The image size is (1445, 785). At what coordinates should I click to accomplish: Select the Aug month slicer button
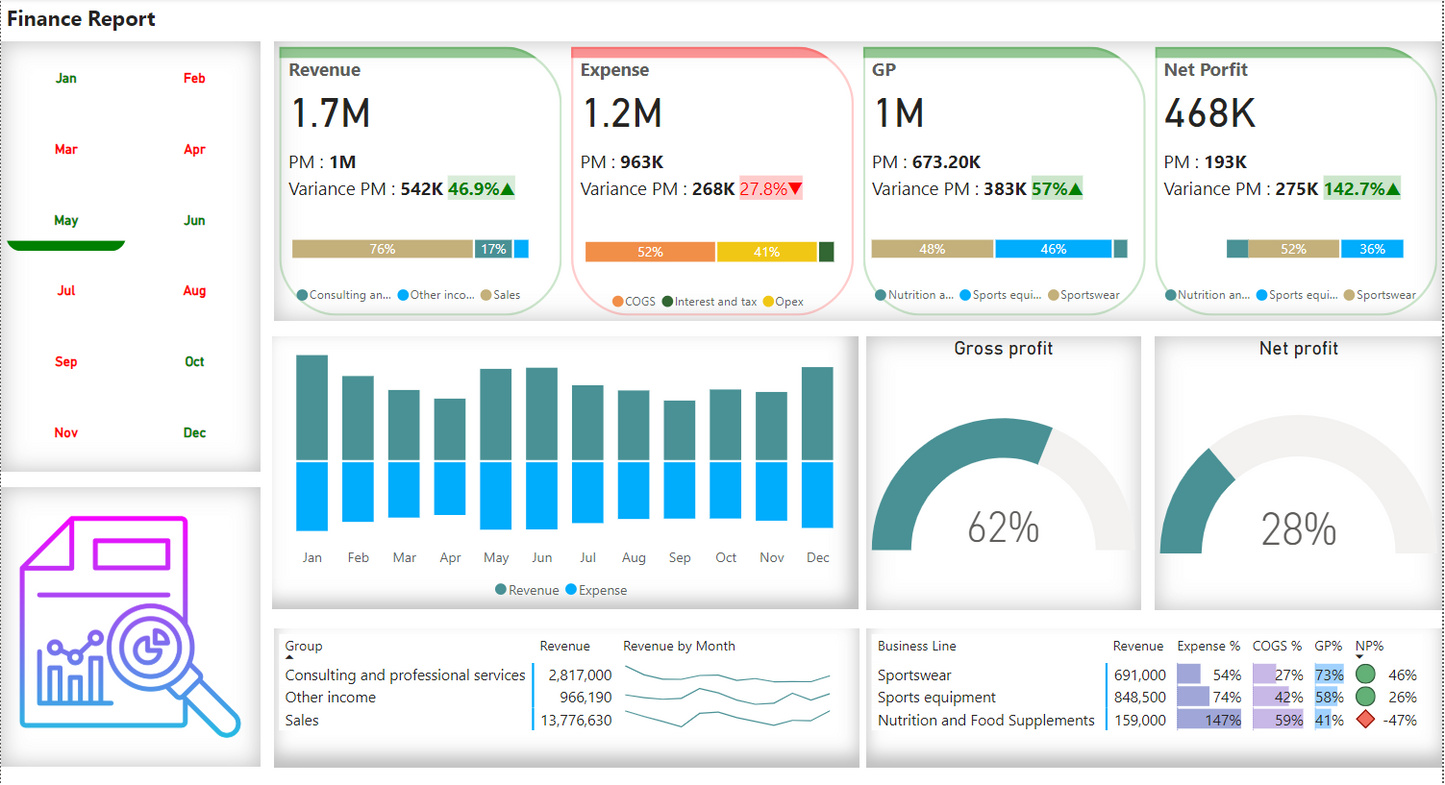click(x=194, y=291)
